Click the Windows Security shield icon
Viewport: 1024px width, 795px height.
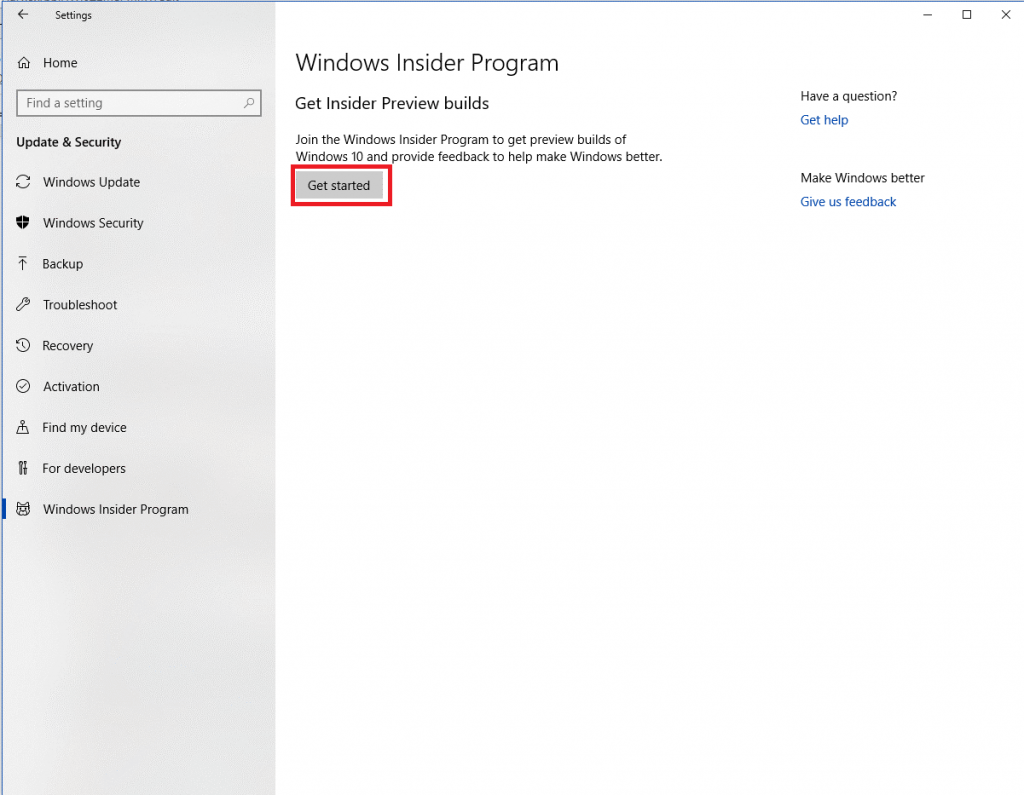[23, 223]
